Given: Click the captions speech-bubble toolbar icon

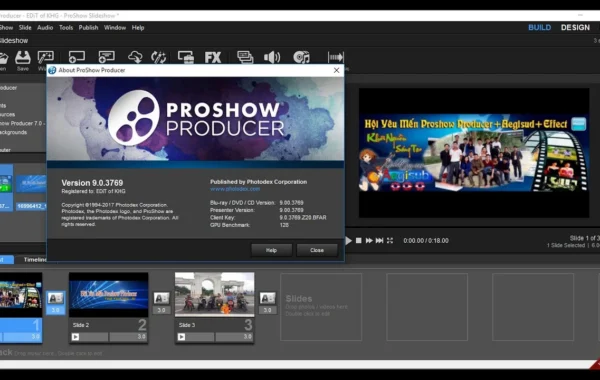Looking at the screenshot, I should 245,57.
